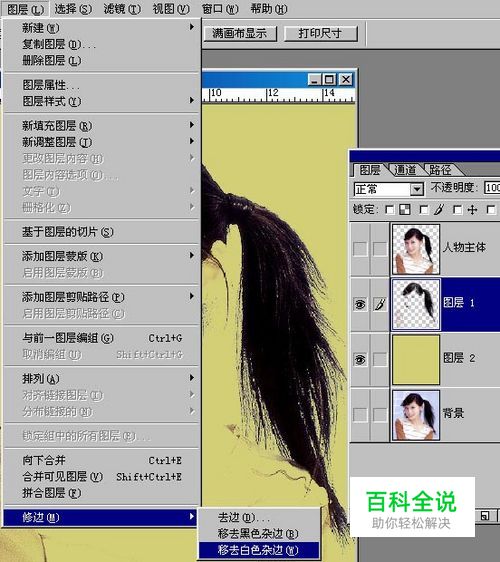Expand the 排列 (A) submenu
The width and height of the screenshot is (500, 562).
tap(101, 378)
